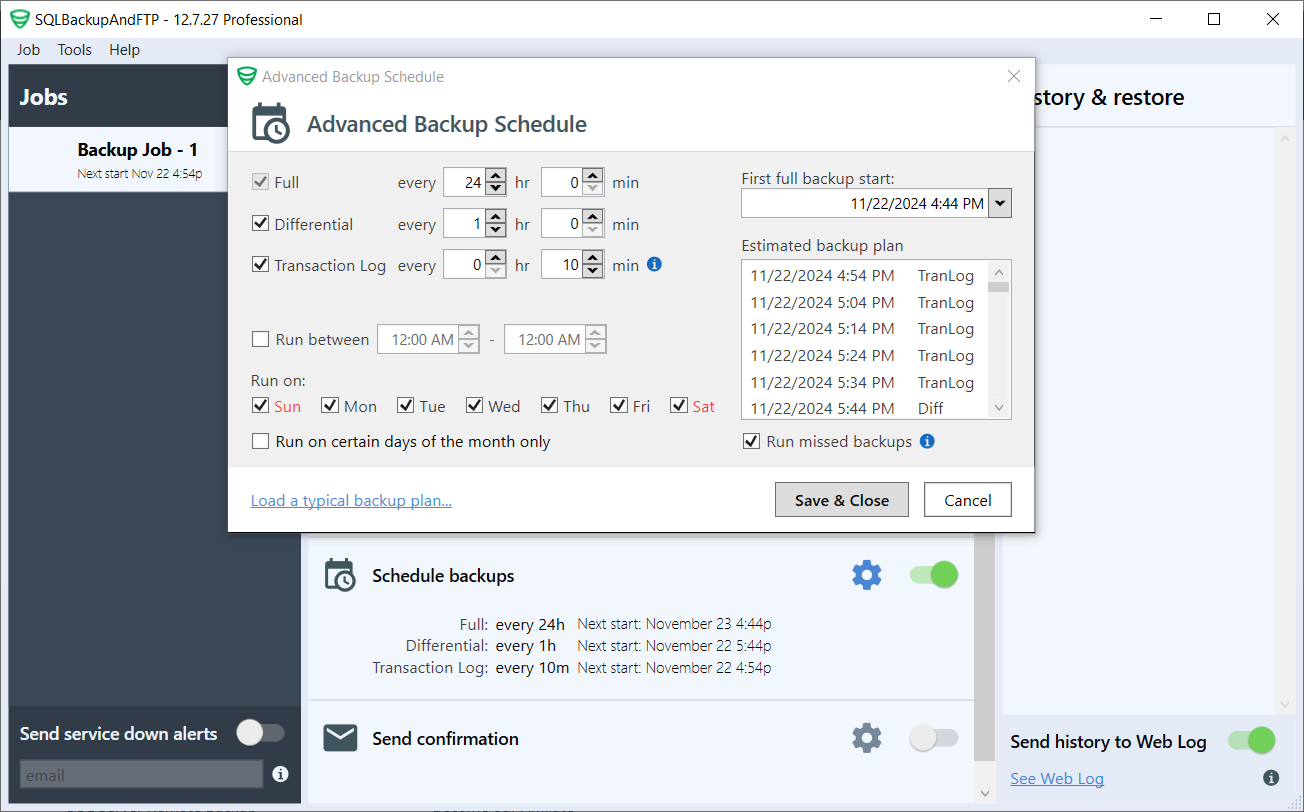The width and height of the screenshot is (1304, 812).
Task: Click the Schedule backups settings gear
Action: (866, 575)
